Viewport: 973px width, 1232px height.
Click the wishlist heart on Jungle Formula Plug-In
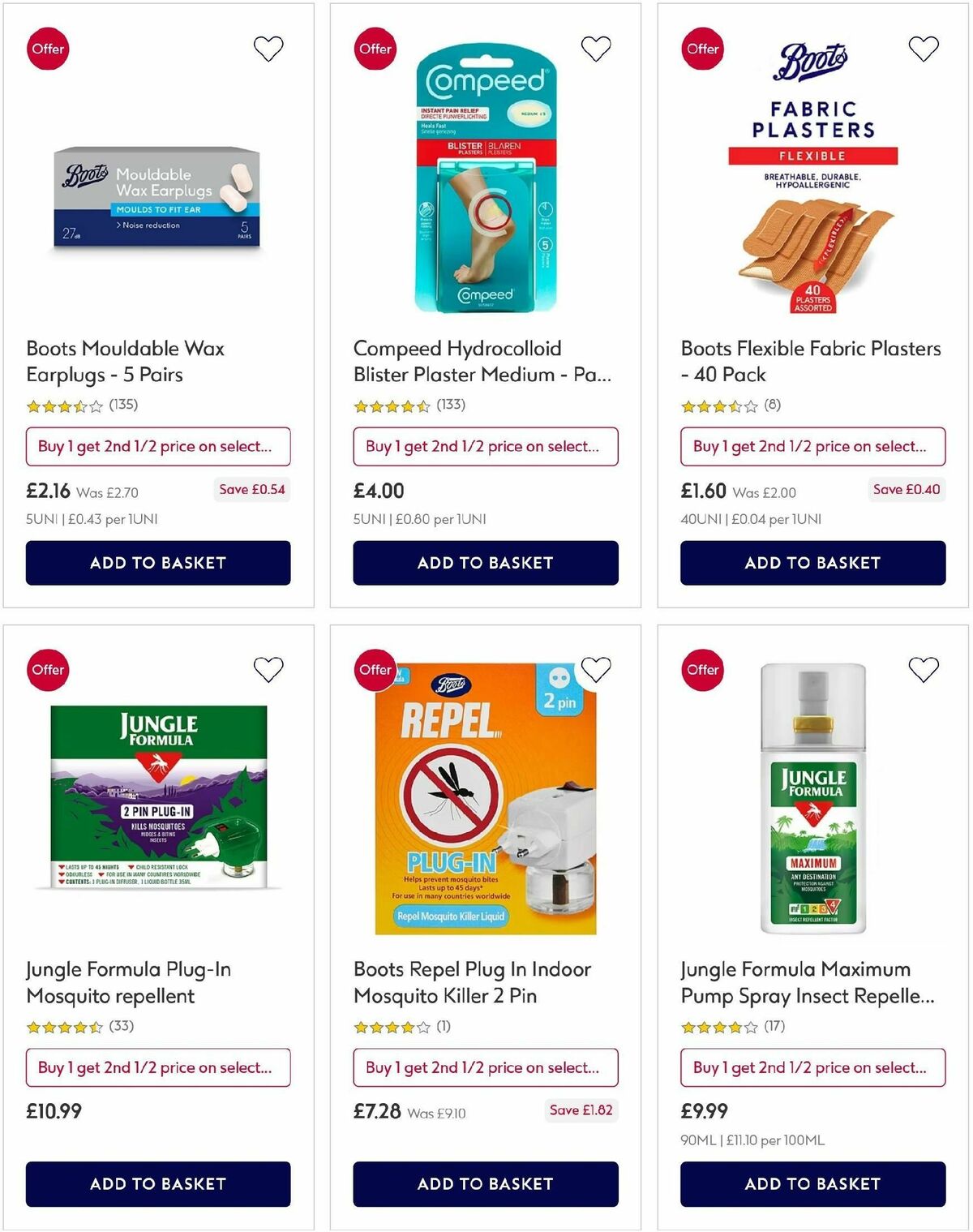[268, 669]
